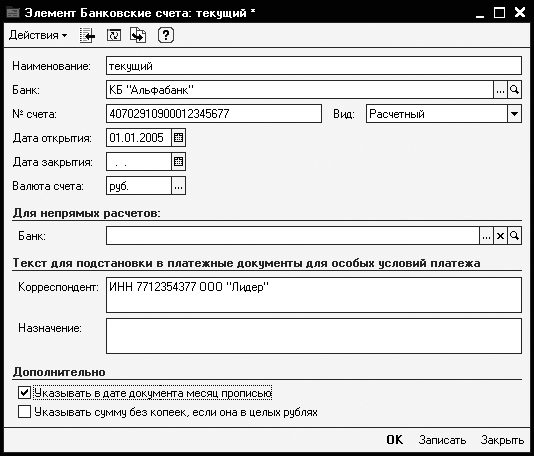Click the reread/refresh toolbar icon
This screenshot has height=456, width=534.
(x=113, y=35)
